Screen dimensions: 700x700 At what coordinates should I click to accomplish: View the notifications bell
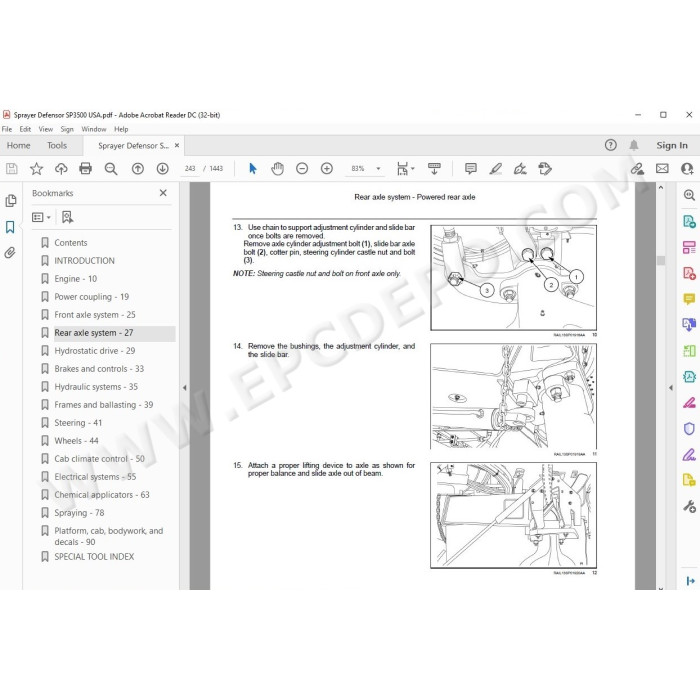[634, 145]
